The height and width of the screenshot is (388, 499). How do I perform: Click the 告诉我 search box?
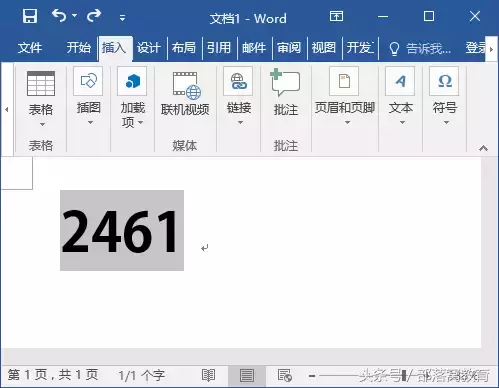pos(421,49)
